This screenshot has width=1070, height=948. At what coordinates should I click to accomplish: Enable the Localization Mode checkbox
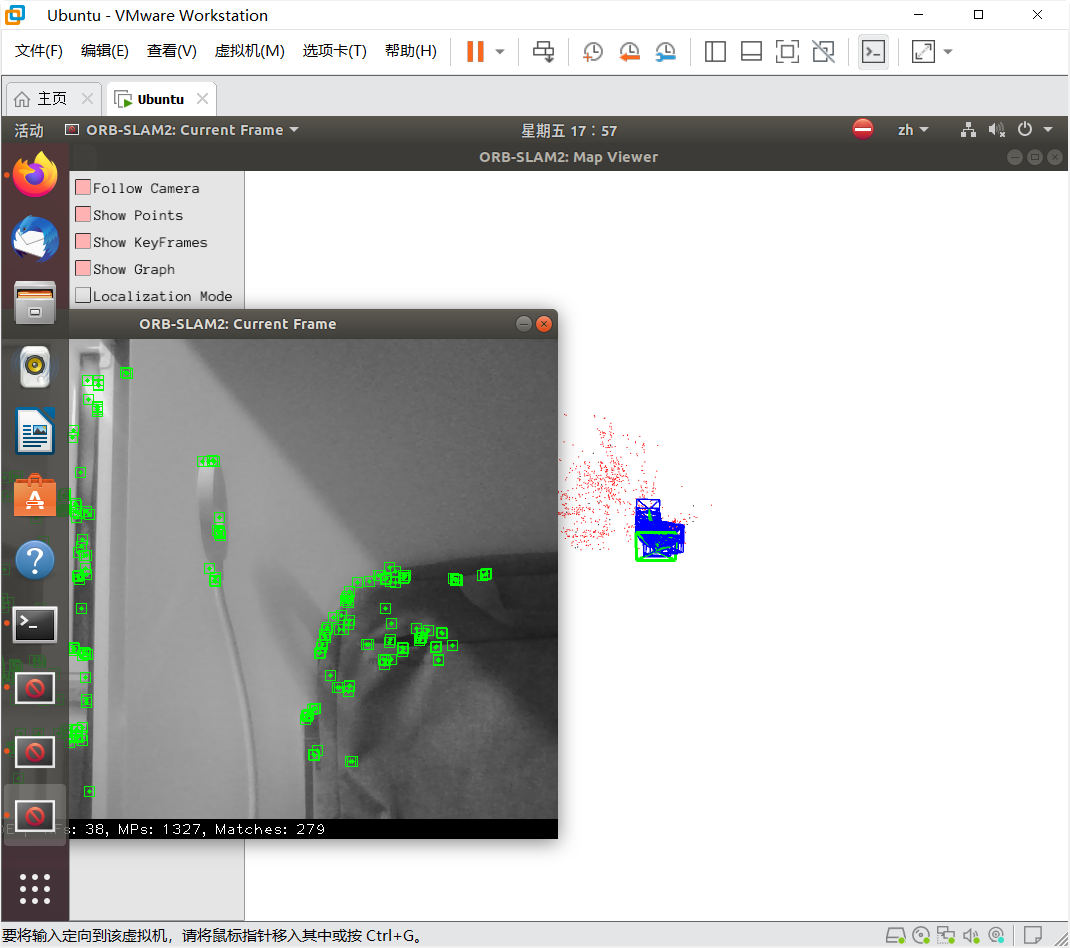(x=83, y=295)
